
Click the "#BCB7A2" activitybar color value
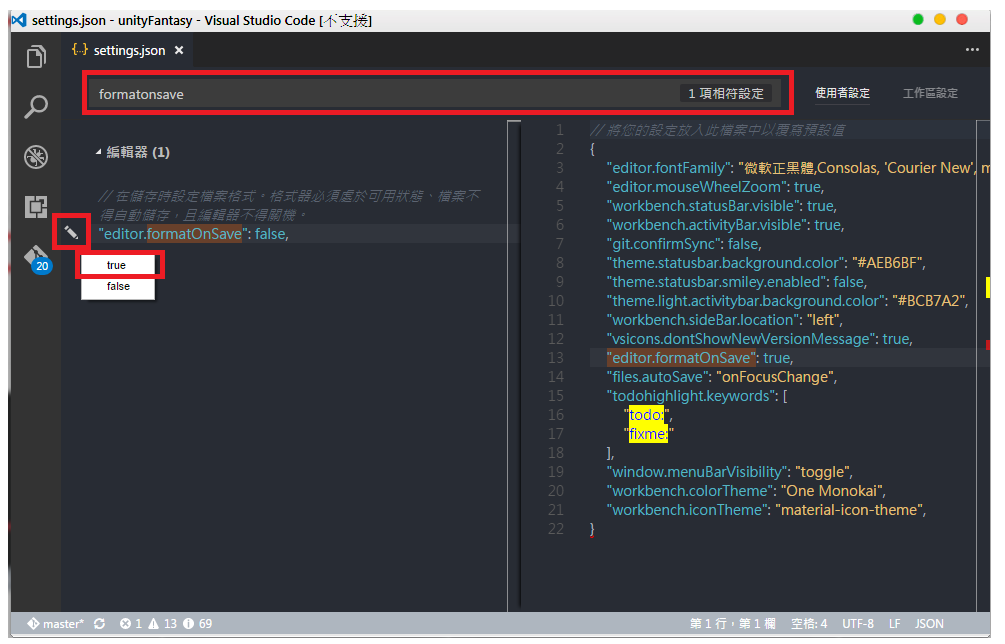point(927,301)
